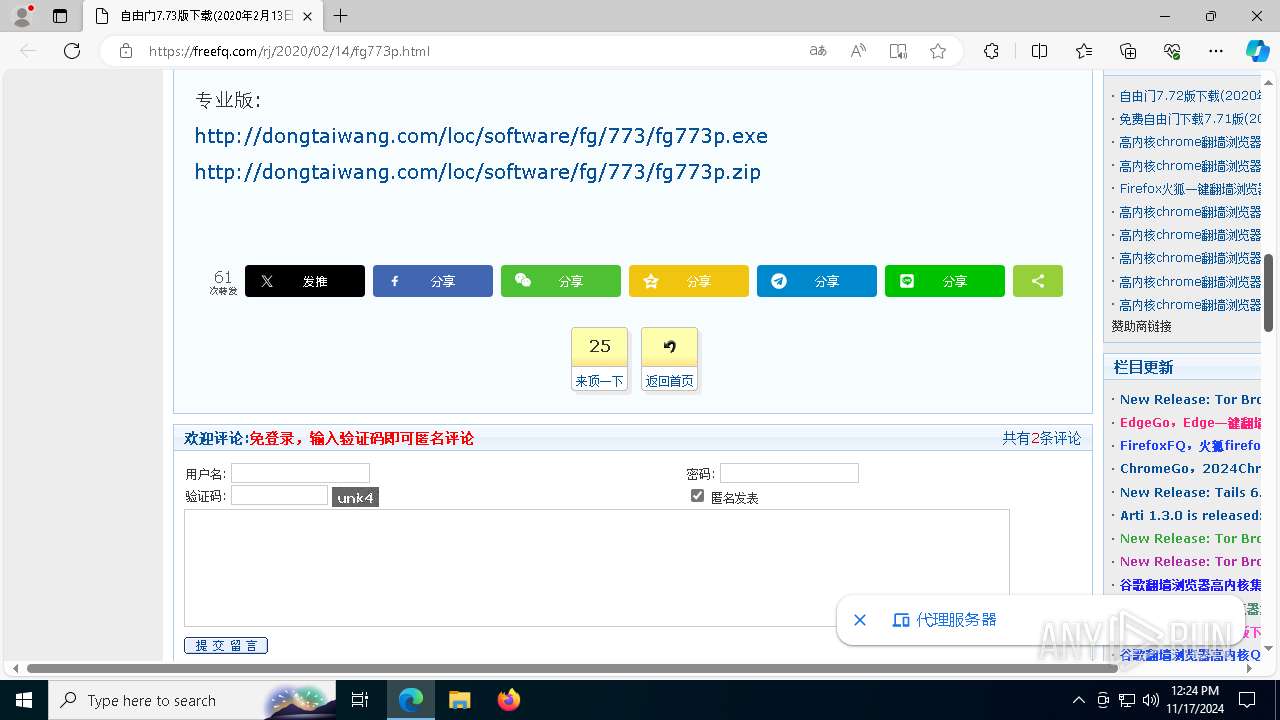Image resolution: width=1280 pixels, height=720 pixels.
Task: Share to LINE 分享 button
Action: pos(945,281)
